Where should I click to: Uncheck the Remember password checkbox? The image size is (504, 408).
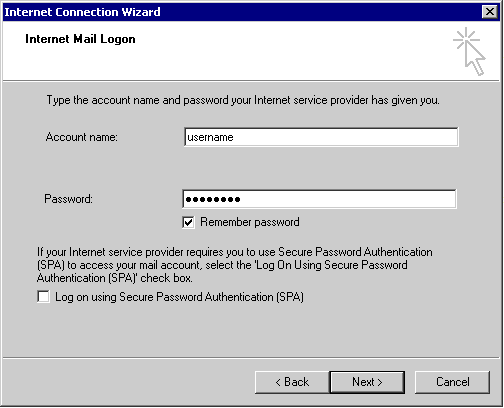coord(188,222)
